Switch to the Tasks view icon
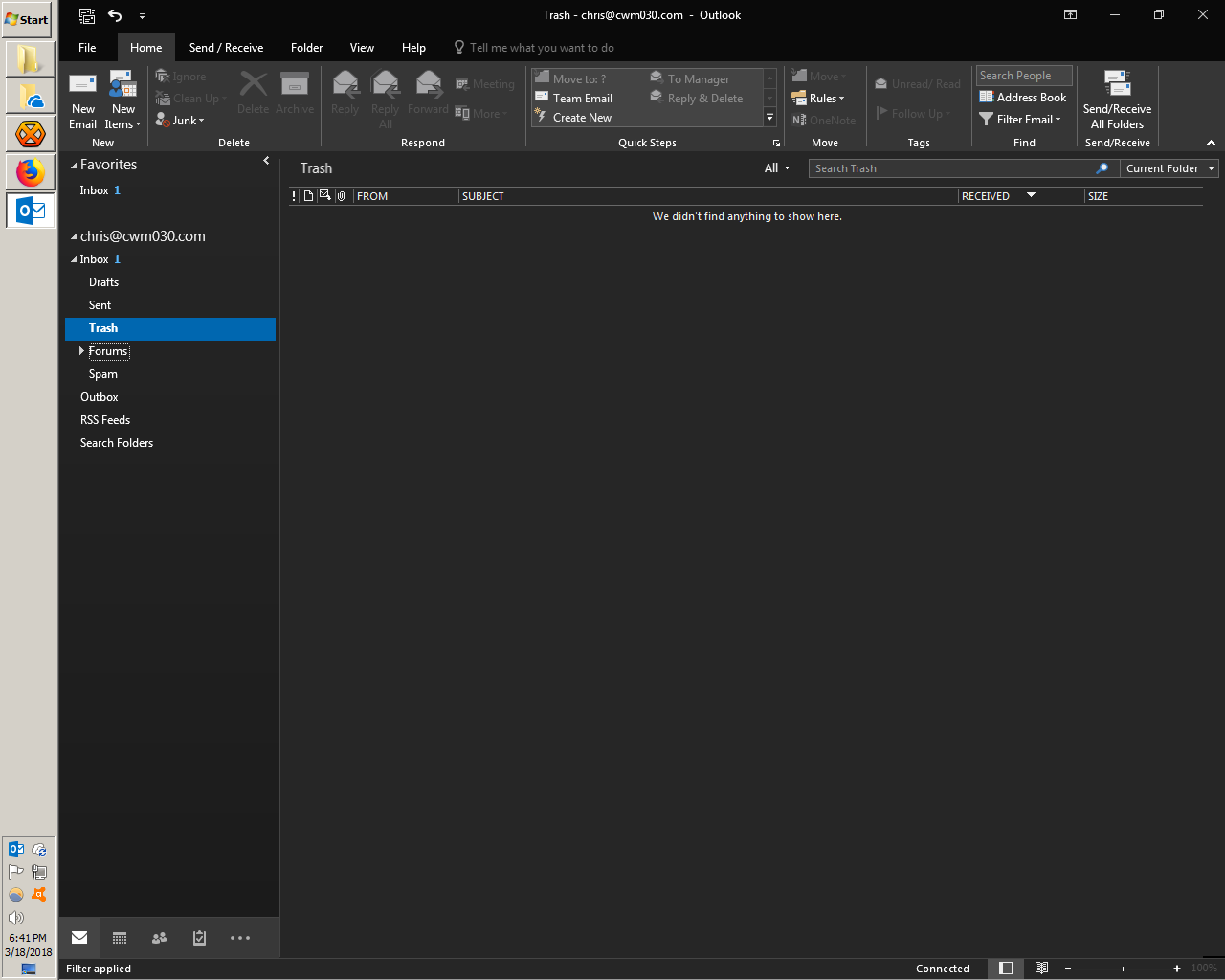This screenshot has height=980, width=1225. [x=199, y=938]
